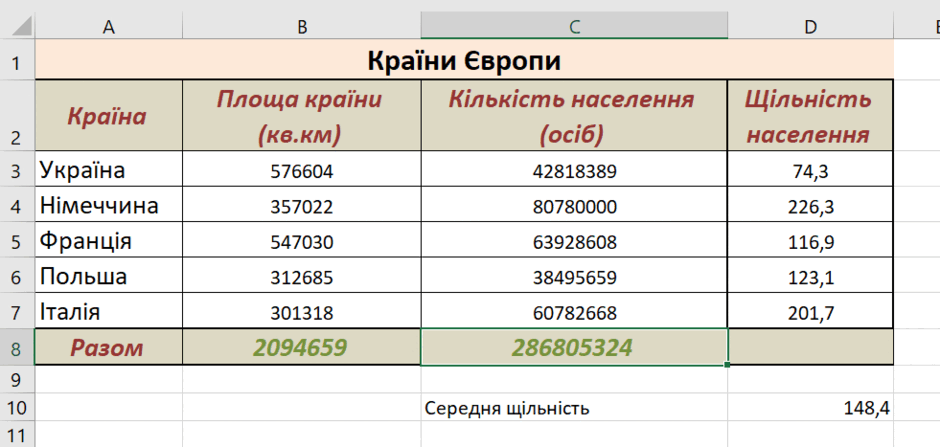Click the 'Площа країни (кв.км)' header cell
This screenshot has height=447, width=940.
click(x=302, y=115)
